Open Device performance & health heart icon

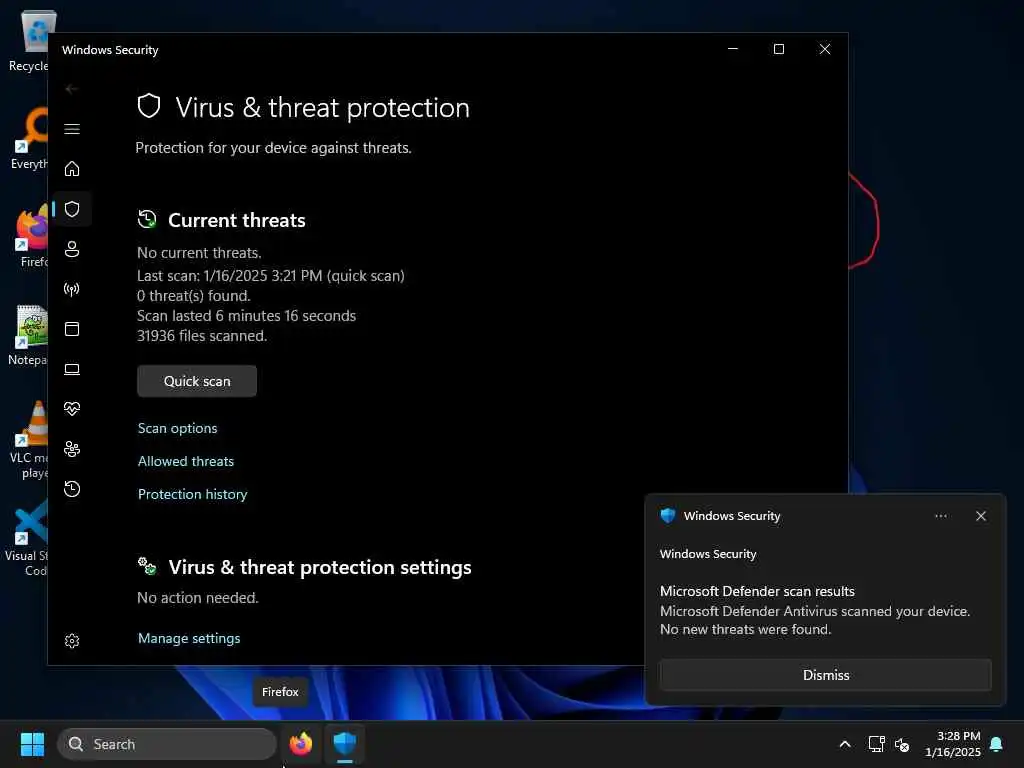tap(72, 409)
